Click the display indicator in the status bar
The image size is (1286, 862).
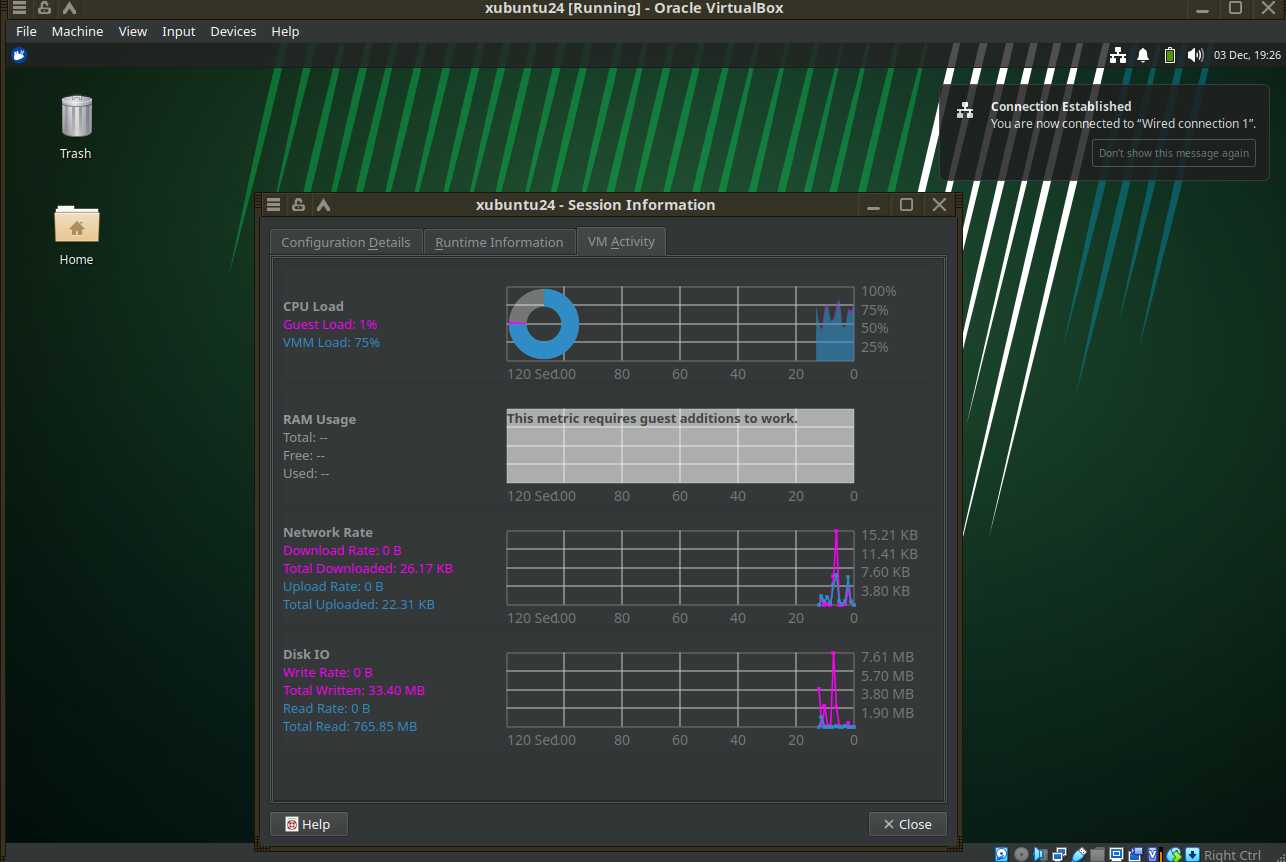1117,854
